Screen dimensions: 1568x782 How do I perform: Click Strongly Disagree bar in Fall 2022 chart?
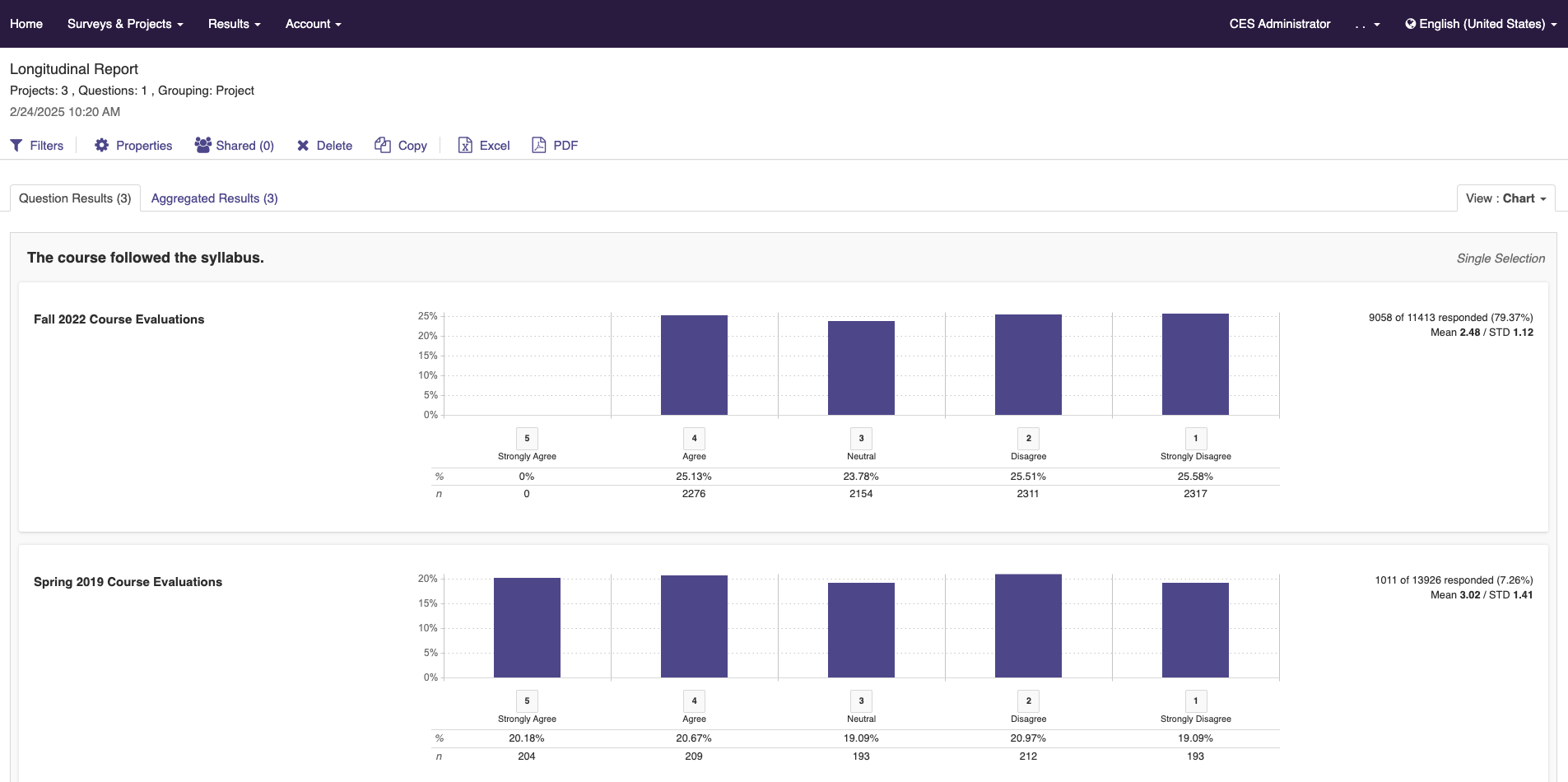click(x=1195, y=364)
